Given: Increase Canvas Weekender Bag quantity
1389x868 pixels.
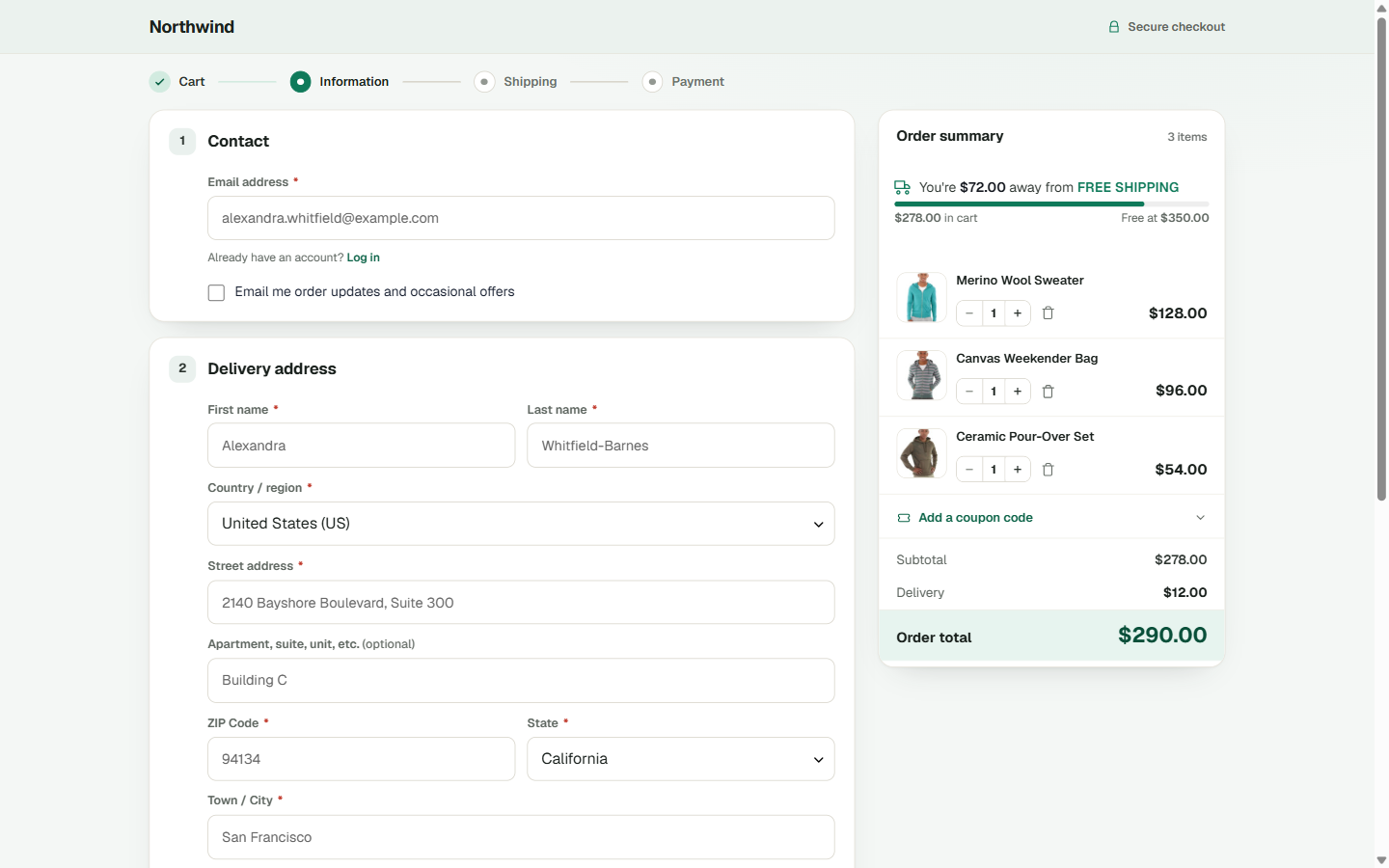Looking at the screenshot, I should (x=1018, y=392).
